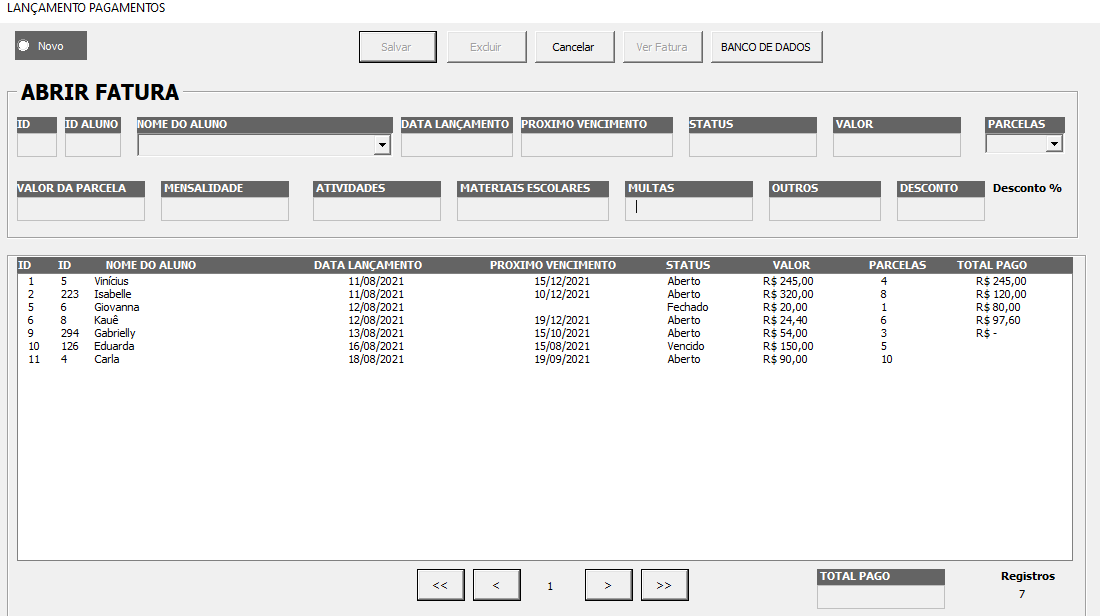Click the 15/12/2021 due date cell

point(562,281)
